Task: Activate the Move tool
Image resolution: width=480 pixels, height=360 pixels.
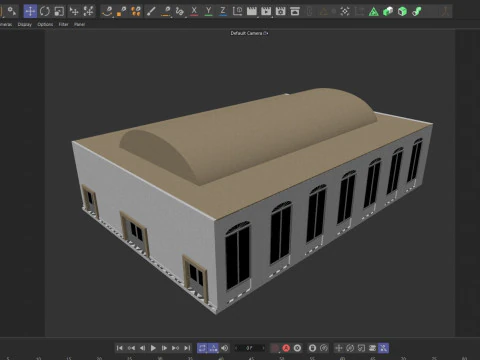Action: (x=30, y=11)
